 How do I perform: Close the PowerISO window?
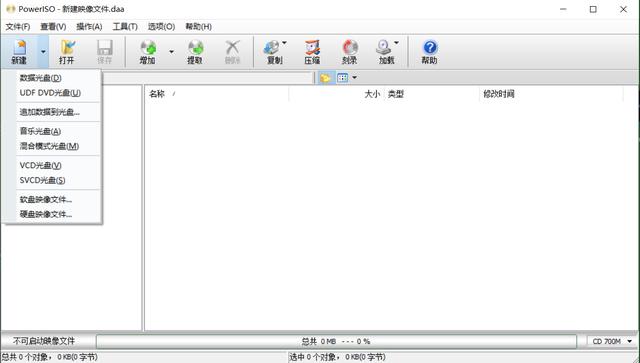pos(623,9)
